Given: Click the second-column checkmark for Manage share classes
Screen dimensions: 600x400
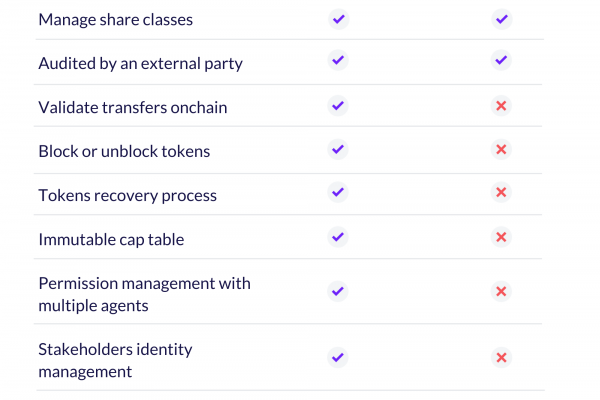Looking at the screenshot, I should click(502, 19).
